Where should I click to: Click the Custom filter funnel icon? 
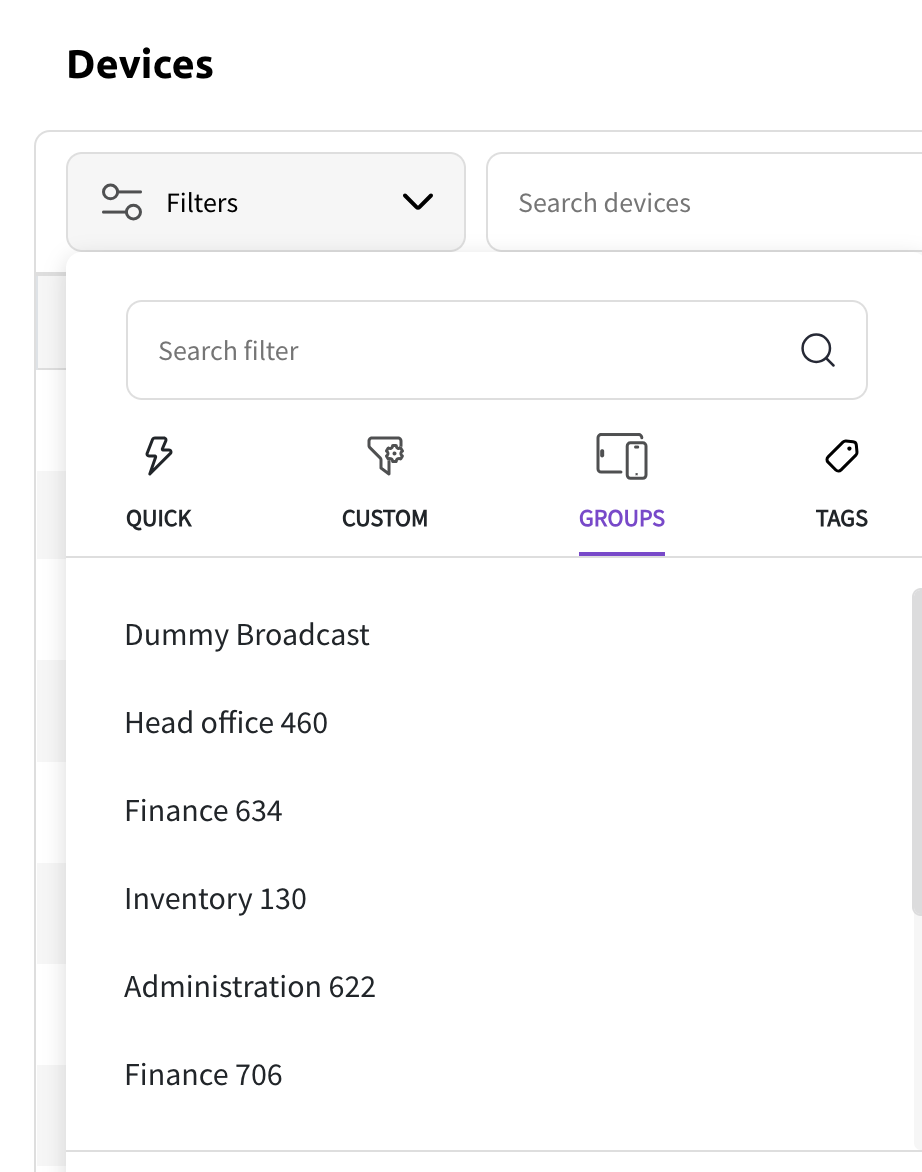coord(385,457)
